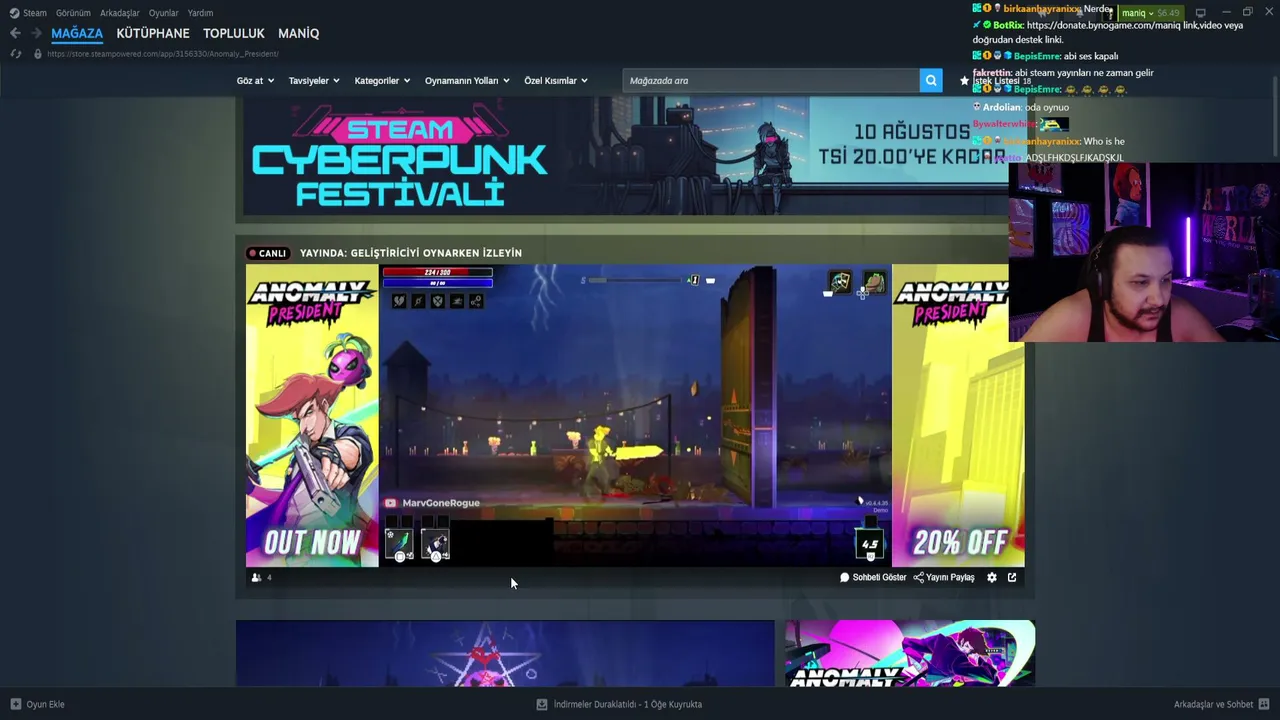The height and width of the screenshot is (720, 1280).
Task: Expand the Kategoriler dropdown
Action: [382, 81]
